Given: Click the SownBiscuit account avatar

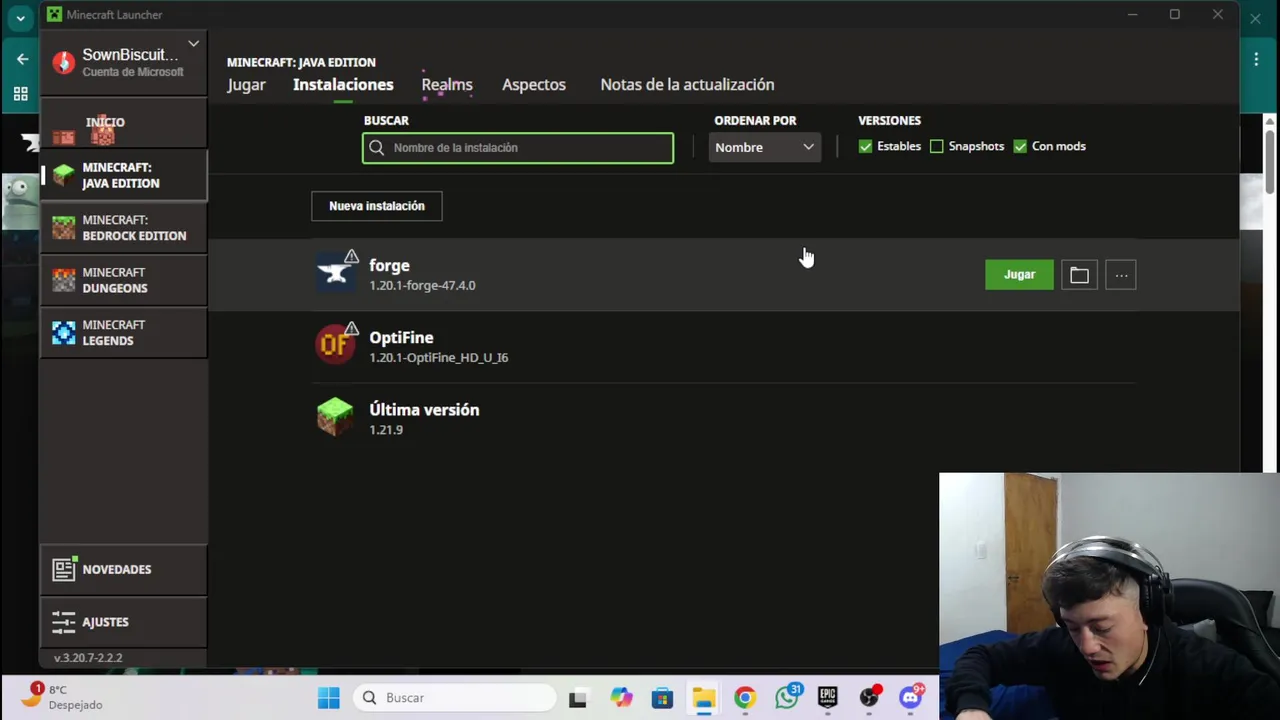Looking at the screenshot, I should 64,63.
